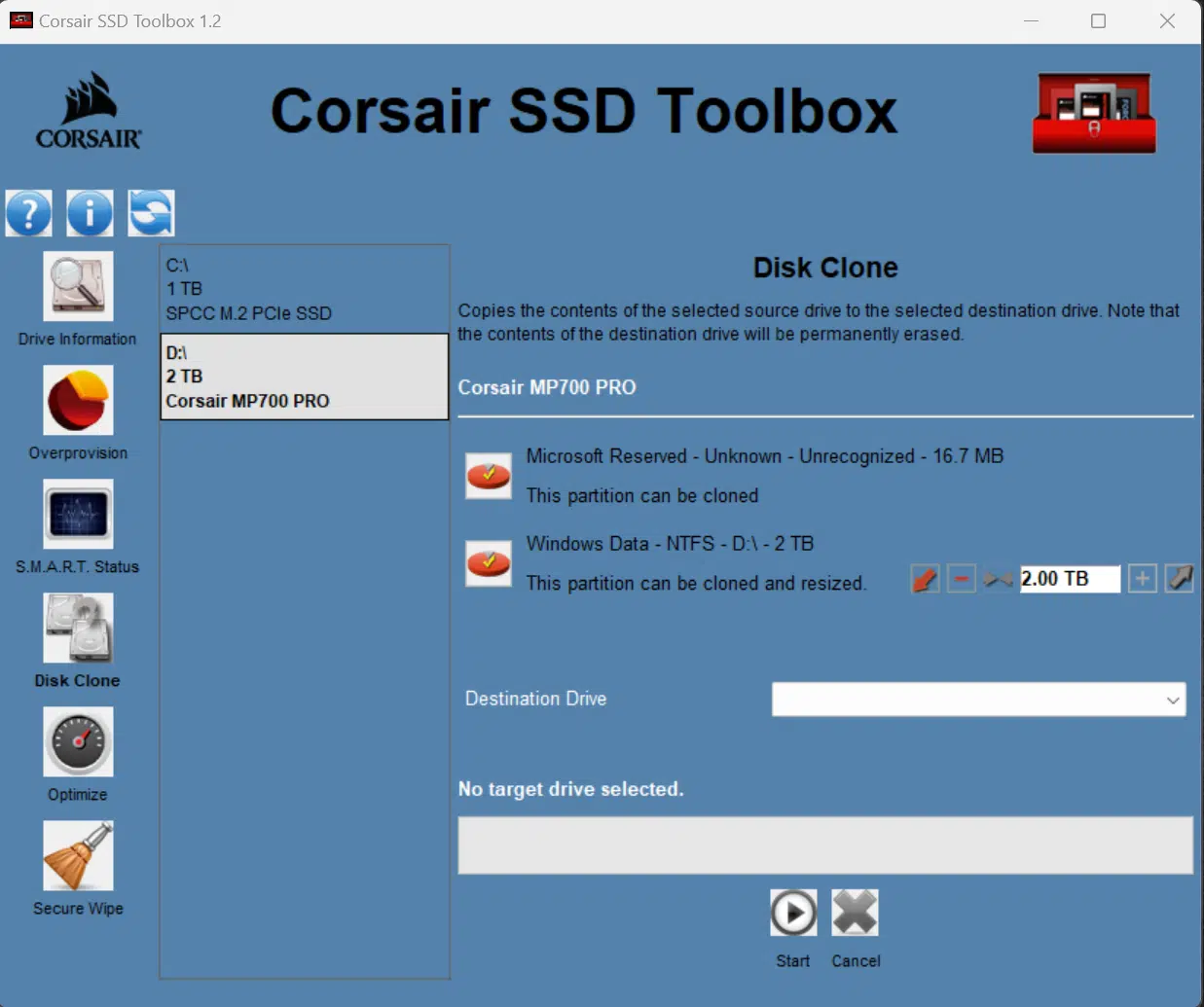Shrink partition to minimum with red arrow

[925, 579]
